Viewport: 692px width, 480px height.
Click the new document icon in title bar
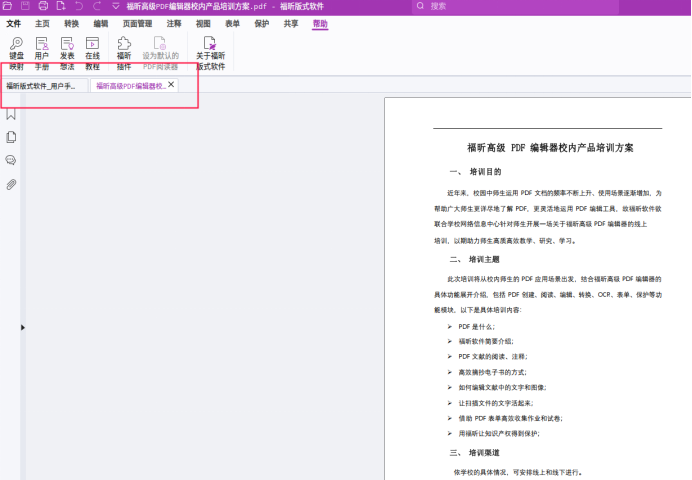[x=61, y=6]
